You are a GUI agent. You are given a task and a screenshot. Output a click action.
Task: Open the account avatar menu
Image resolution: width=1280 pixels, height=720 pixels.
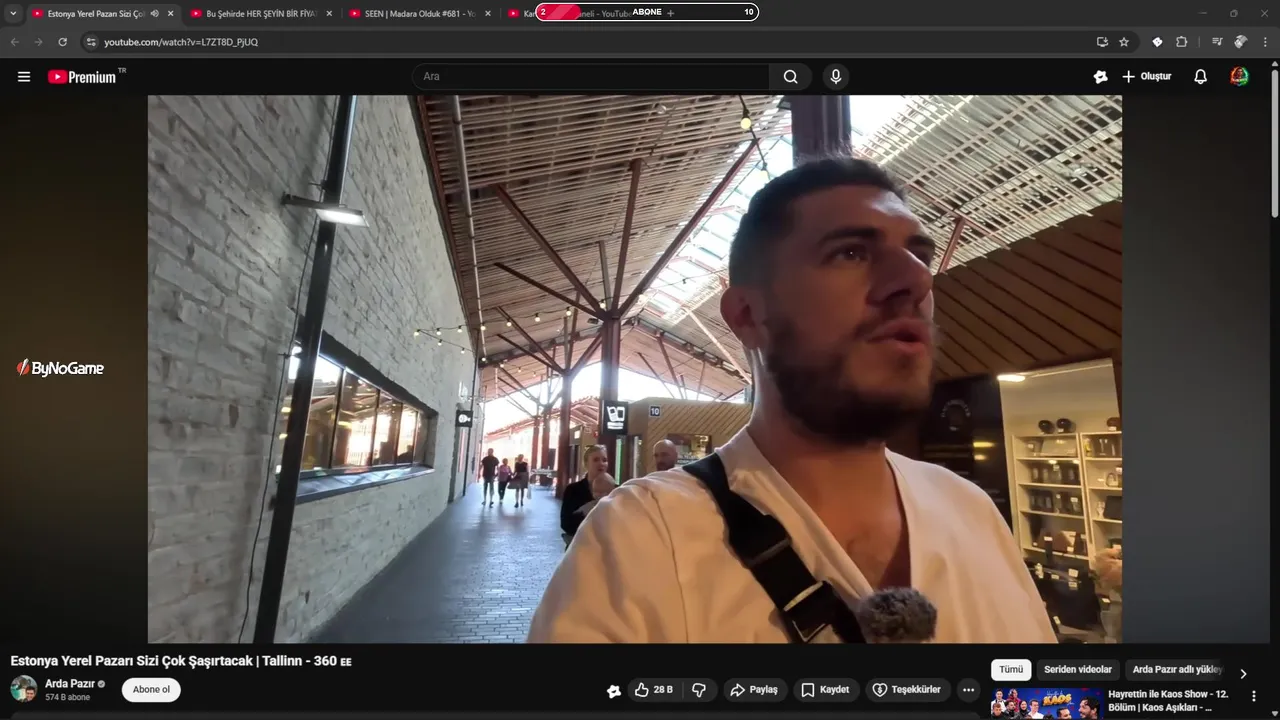pyautogui.click(x=1240, y=77)
